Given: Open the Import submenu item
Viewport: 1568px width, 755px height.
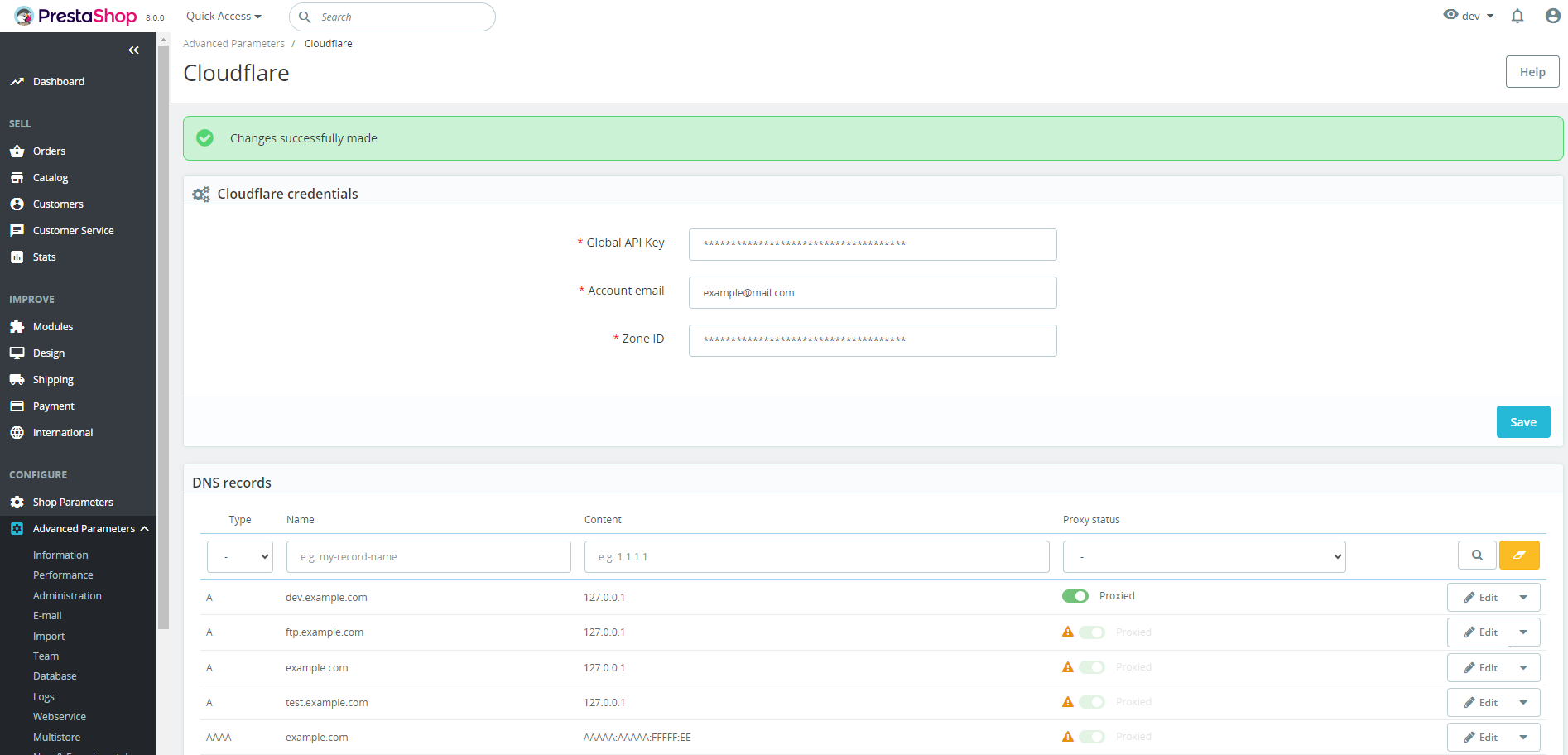Looking at the screenshot, I should tap(49, 637).
